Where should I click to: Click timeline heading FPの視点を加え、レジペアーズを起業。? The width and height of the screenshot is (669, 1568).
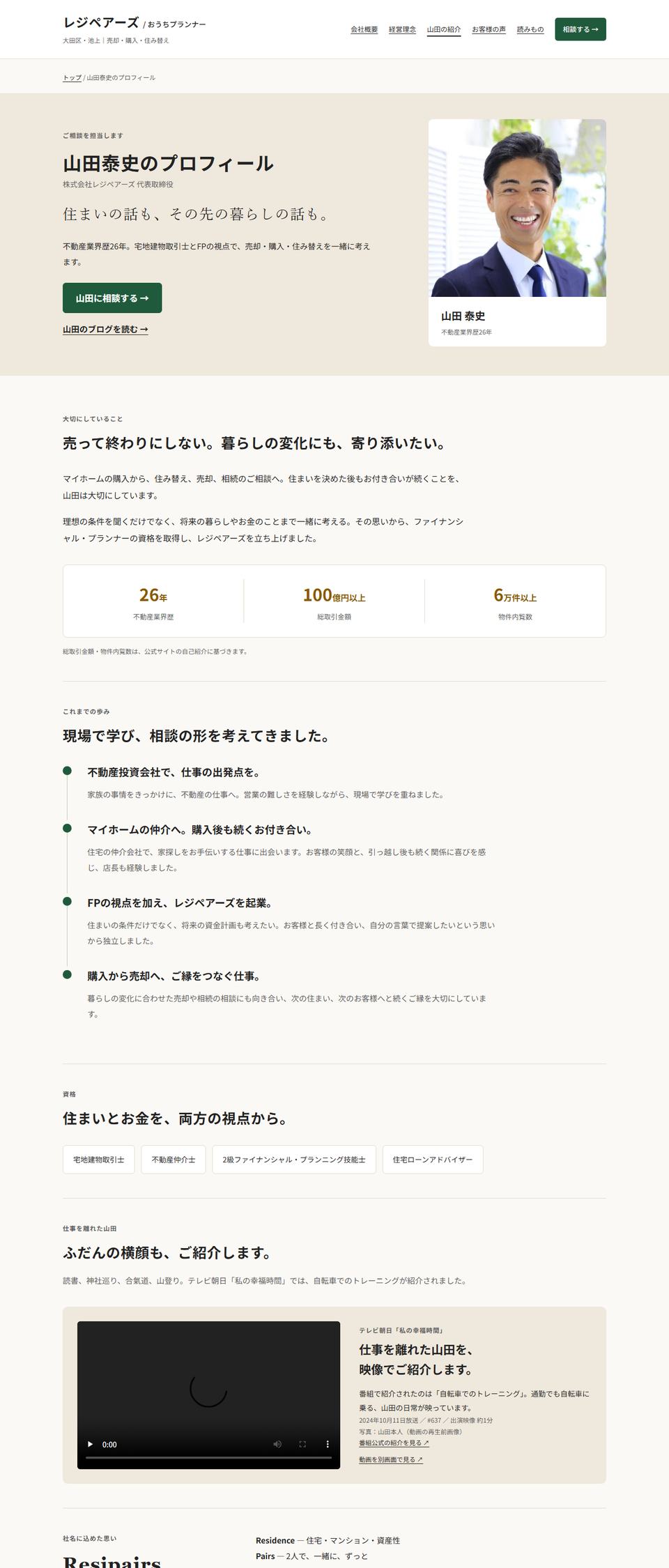[x=180, y=902]
